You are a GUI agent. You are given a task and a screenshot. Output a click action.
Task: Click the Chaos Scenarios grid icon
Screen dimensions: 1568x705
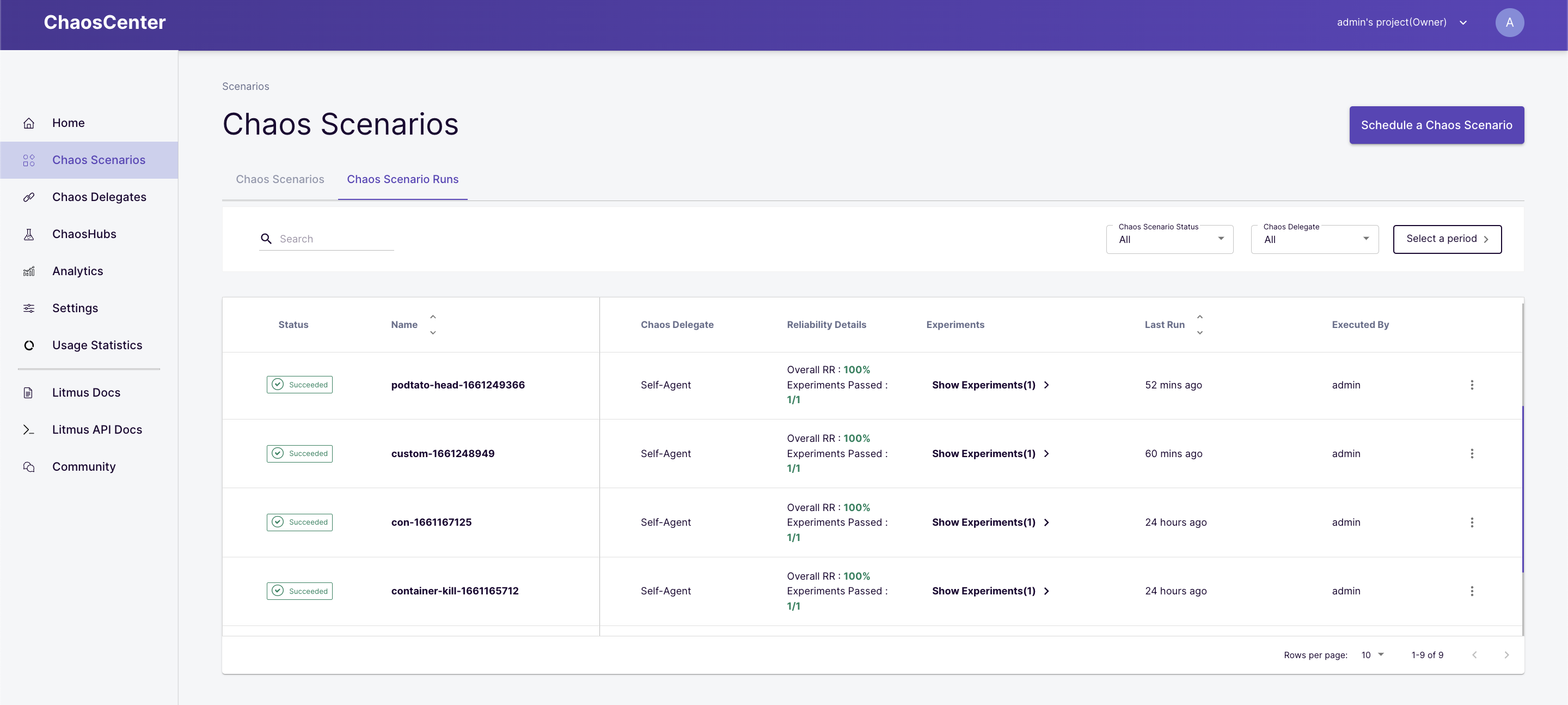(29, 160)
